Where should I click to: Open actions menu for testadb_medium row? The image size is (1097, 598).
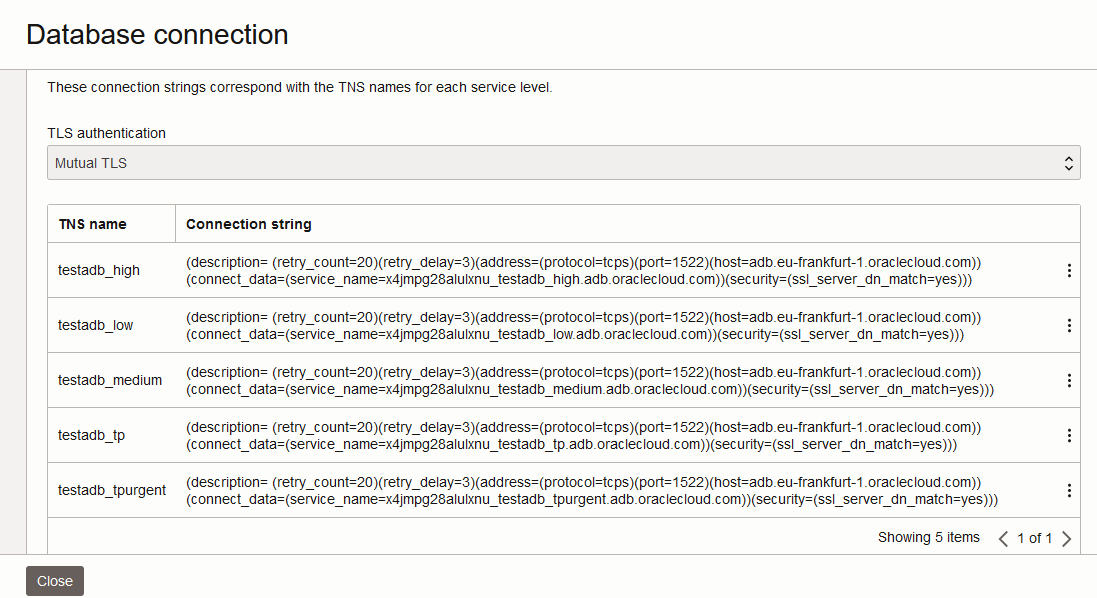(x=1069, y=381)
